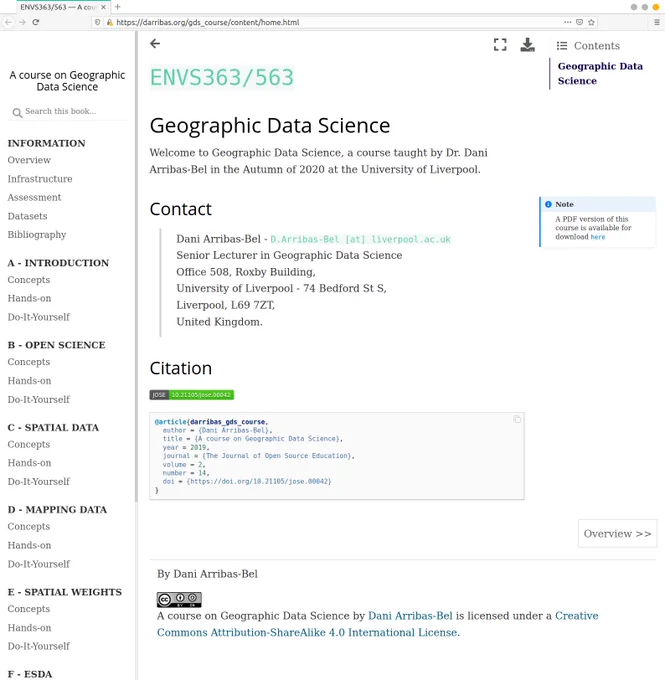The image size is (665, 680).
Task: Enter fullscreen mode via the expand icon
Action: coord(500,45)
